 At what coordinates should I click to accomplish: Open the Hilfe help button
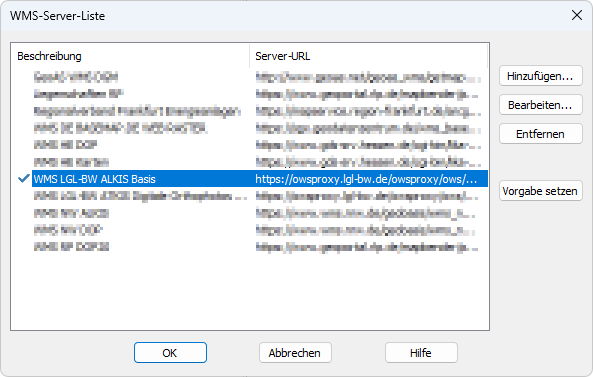point(421,353)
